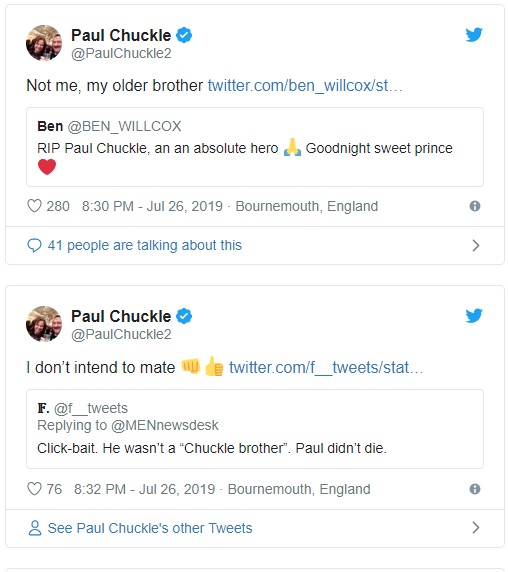Image resolution: width=508 pixels, height=572 pixels.
Task: Expand chevron next to 'See Paul Chuckle's other Tweets'
Action: point(476,527)
